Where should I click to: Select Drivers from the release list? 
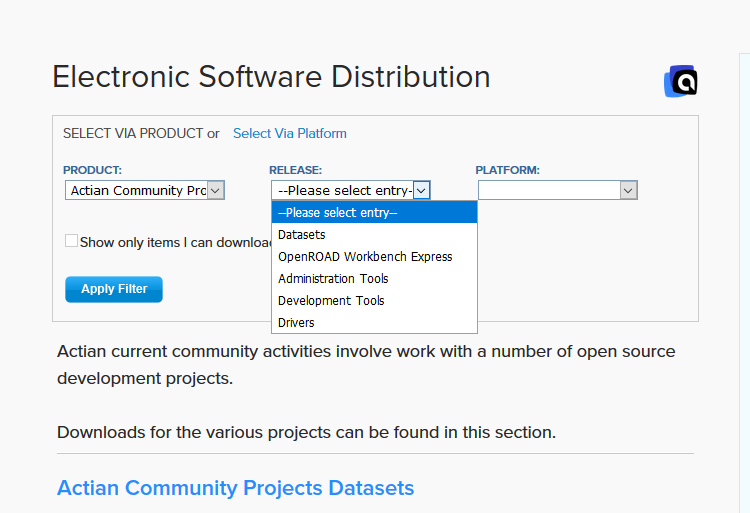296,322
